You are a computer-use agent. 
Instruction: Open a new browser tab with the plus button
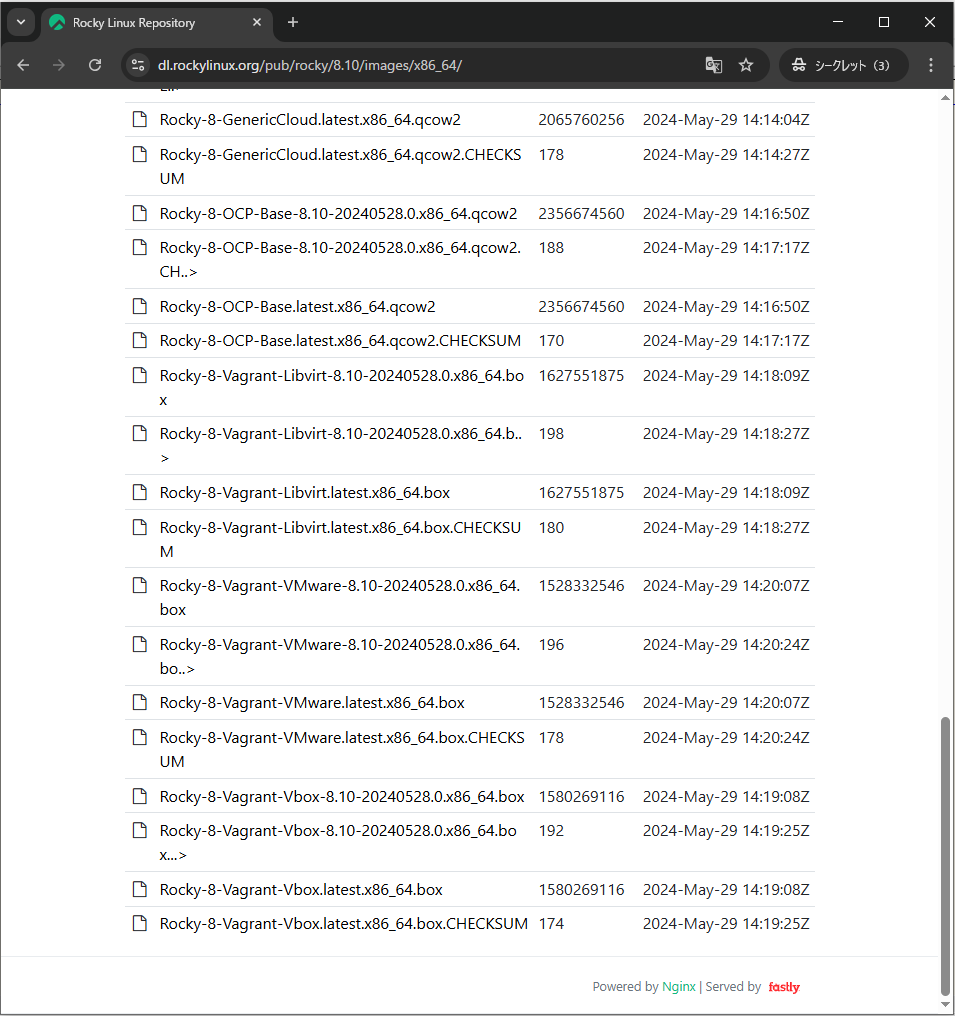tap(292, 22)
